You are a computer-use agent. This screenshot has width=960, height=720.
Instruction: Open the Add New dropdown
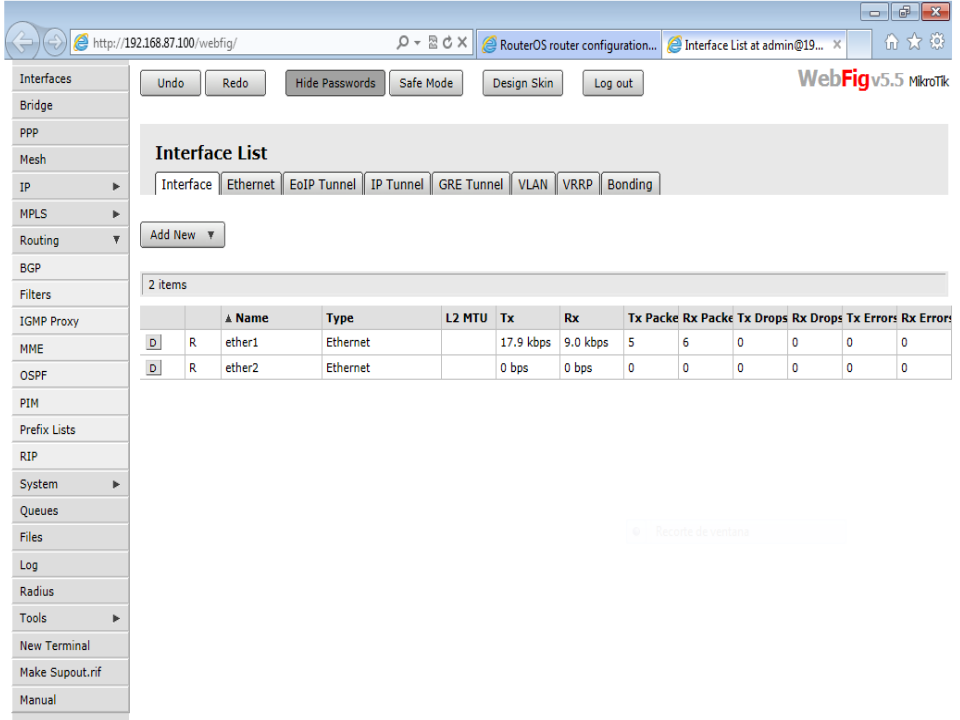[x=182, y=235]
